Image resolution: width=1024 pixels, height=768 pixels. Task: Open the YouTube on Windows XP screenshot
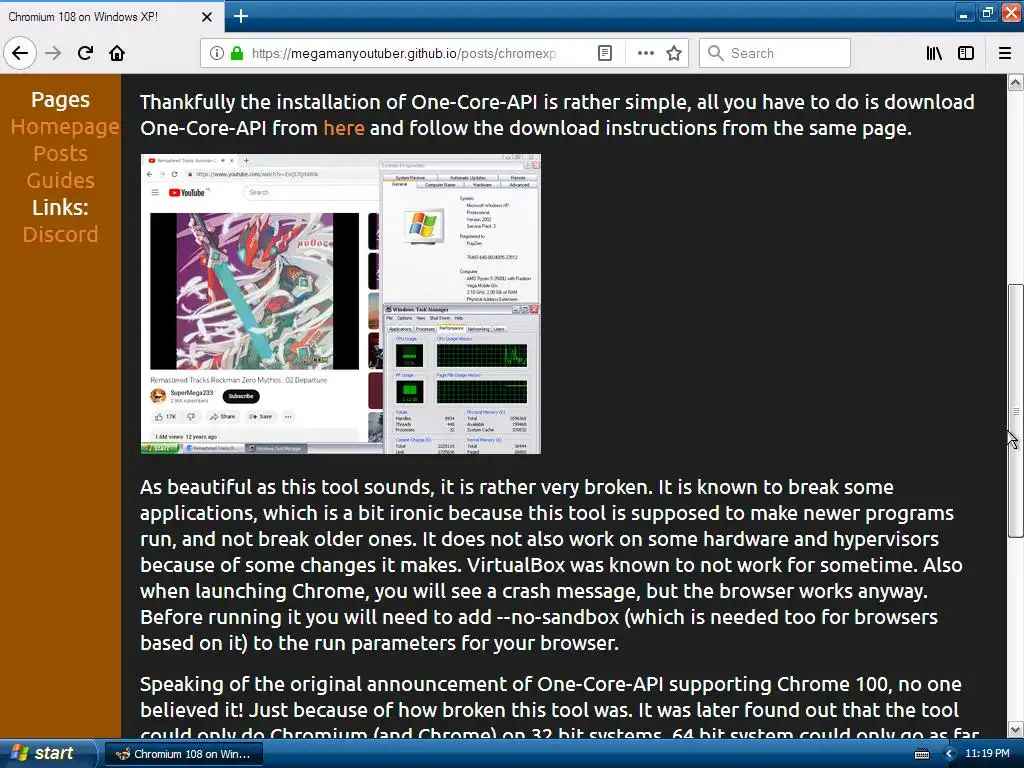tap(341, 304)
